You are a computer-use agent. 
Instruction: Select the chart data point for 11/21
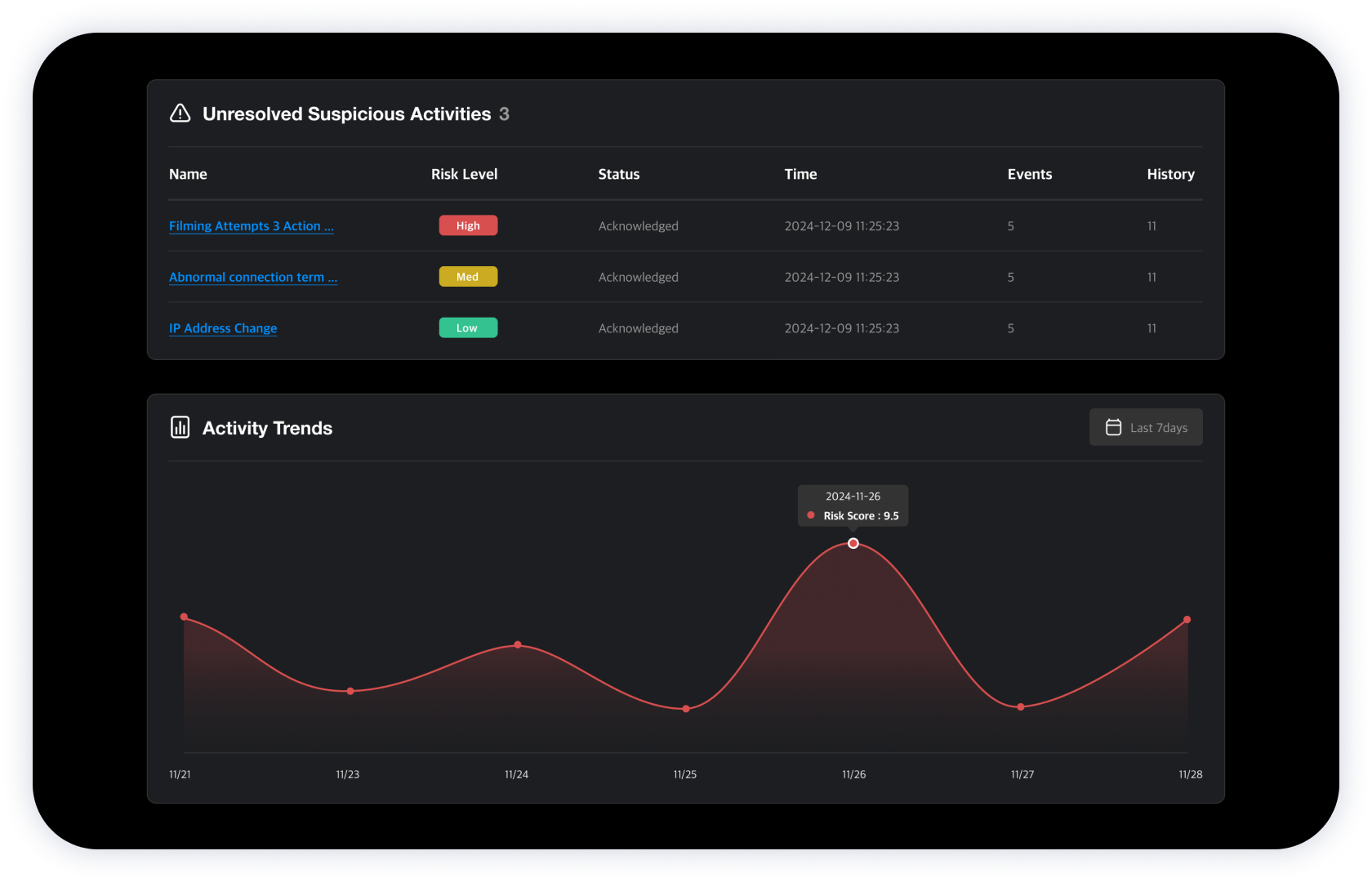(x=184, y=617)
